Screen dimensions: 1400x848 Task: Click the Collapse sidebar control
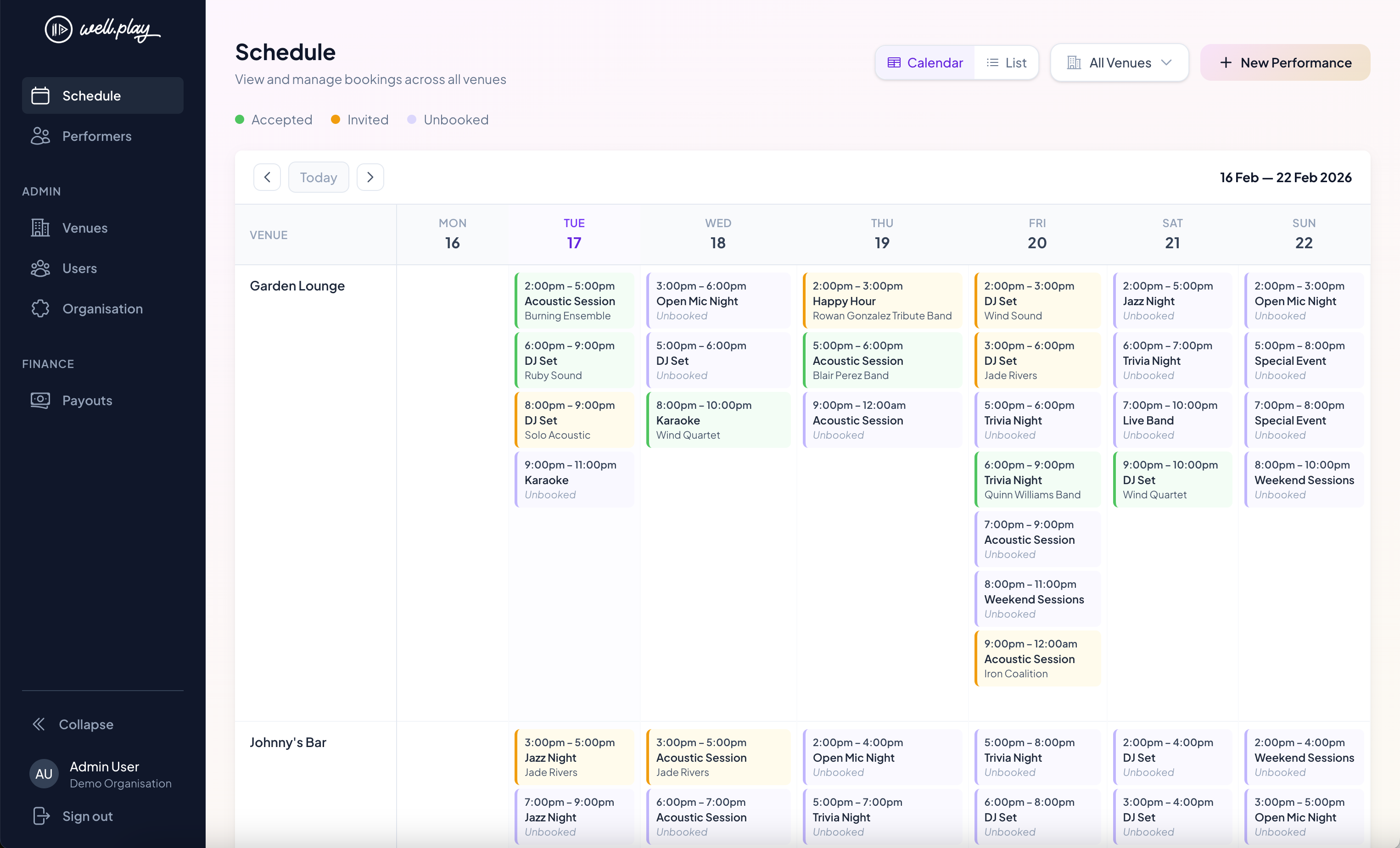point(39,724)
